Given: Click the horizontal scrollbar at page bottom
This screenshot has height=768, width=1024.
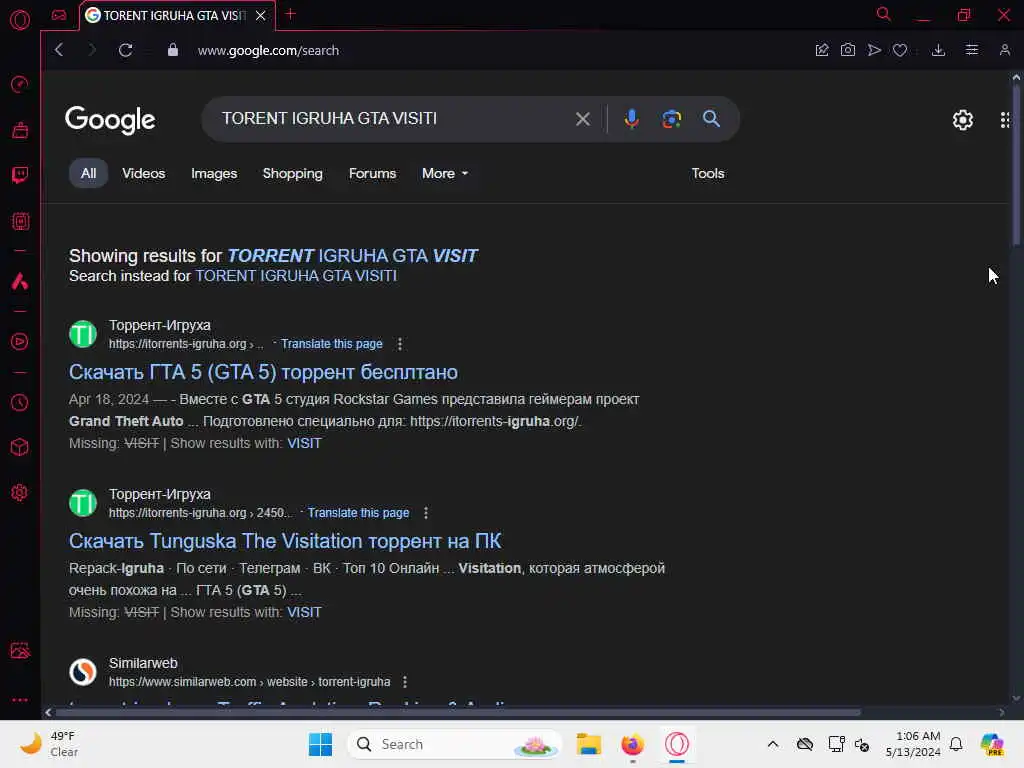Looking at the screenshot, I should point(457,712).
